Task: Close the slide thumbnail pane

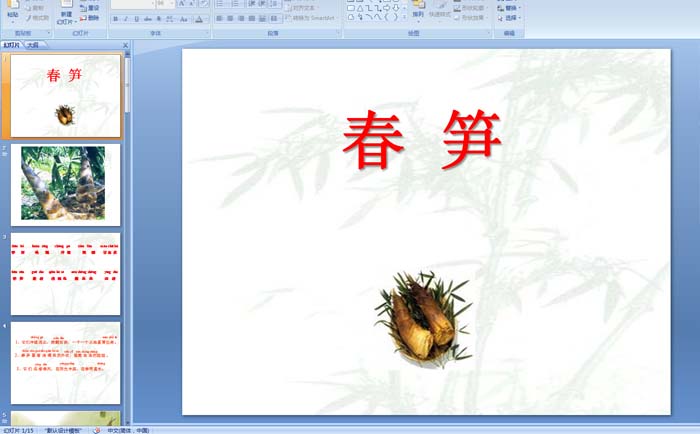Action: point(125,45)
